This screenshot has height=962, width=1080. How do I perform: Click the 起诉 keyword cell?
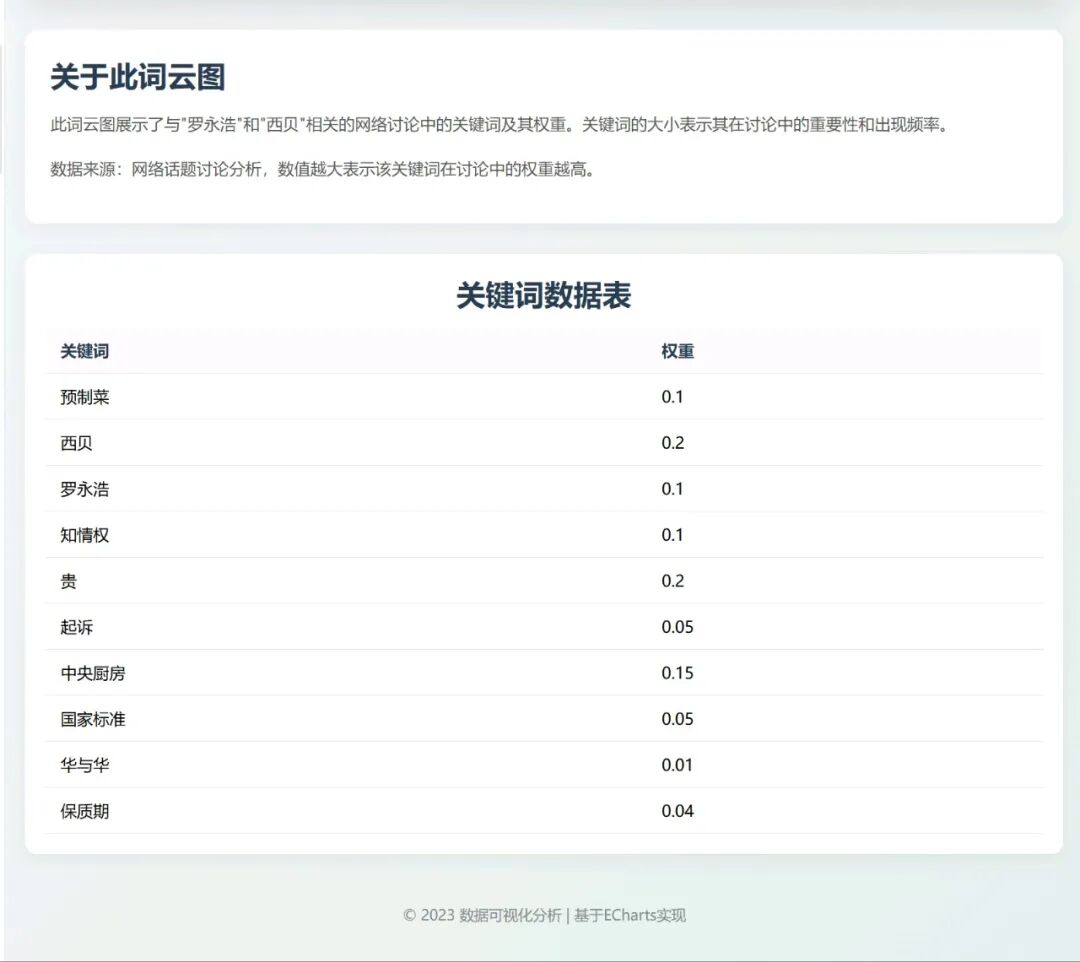74,627
